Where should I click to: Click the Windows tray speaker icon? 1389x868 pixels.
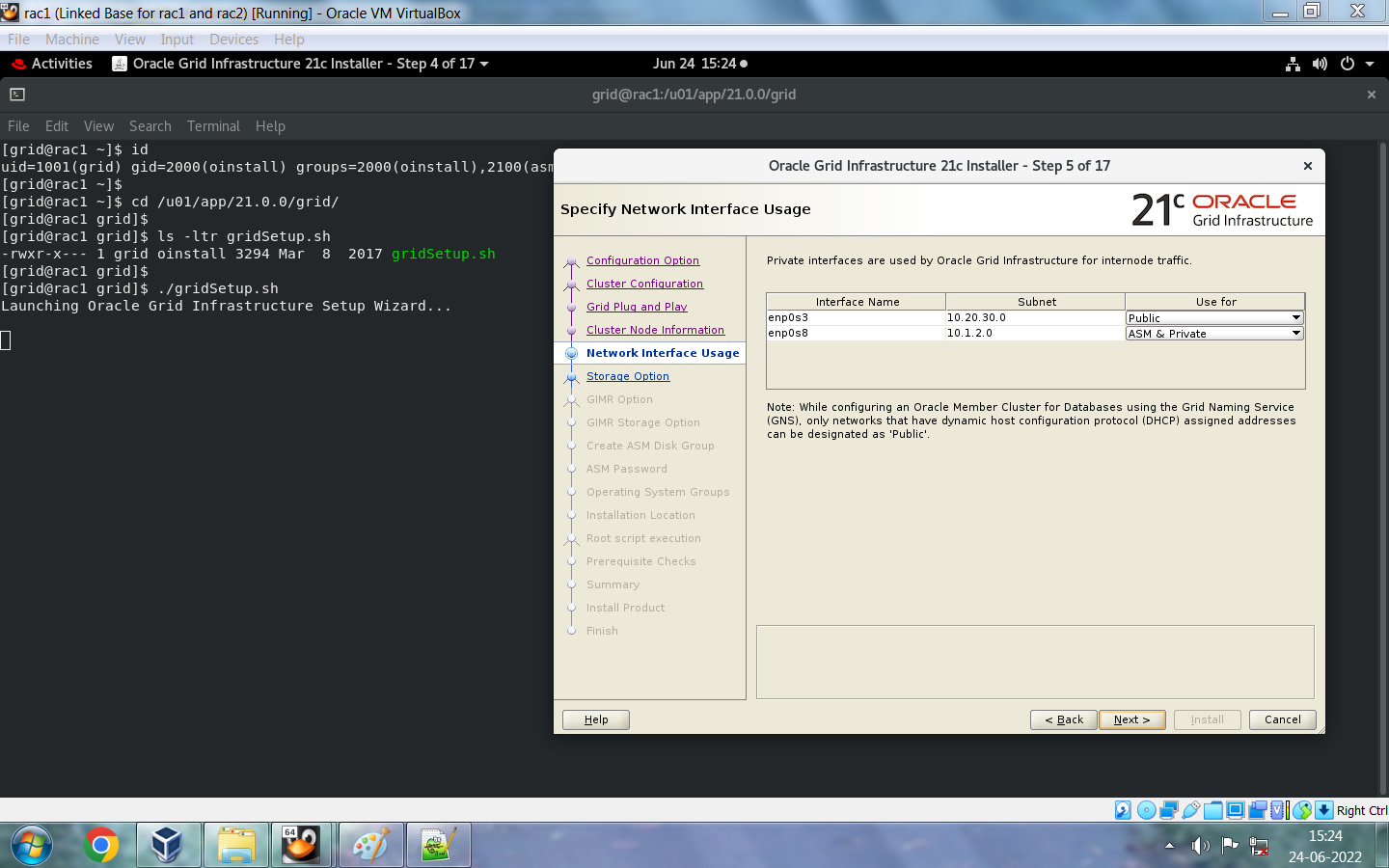tap(1200, 846)
